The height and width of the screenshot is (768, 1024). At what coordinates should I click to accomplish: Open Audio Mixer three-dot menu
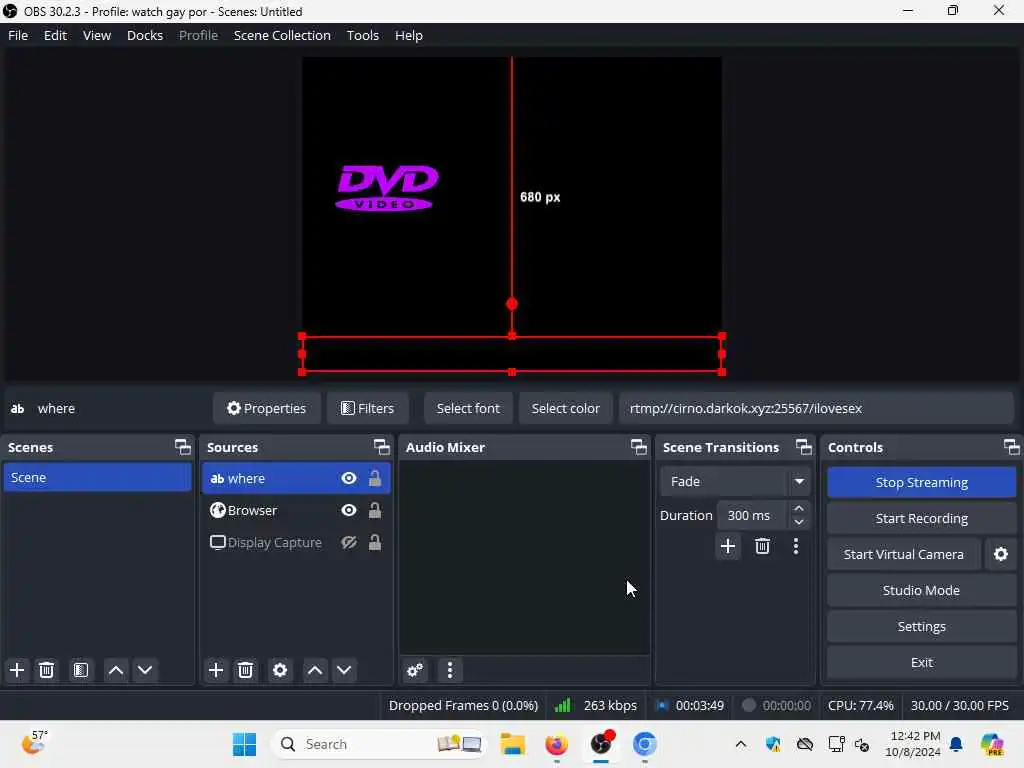point(450,670)
